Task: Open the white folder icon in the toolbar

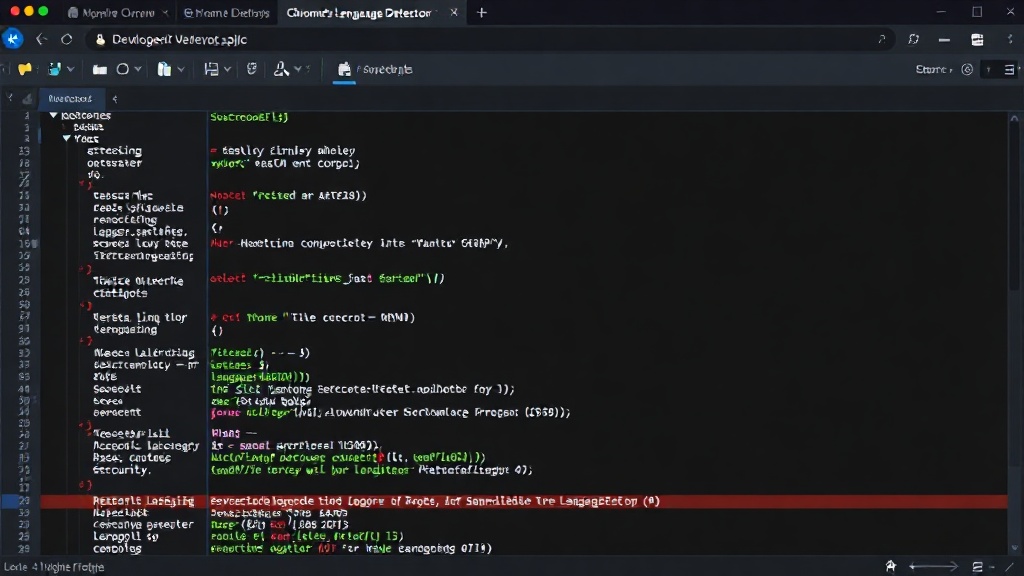Action: click(x=99, y=69)
